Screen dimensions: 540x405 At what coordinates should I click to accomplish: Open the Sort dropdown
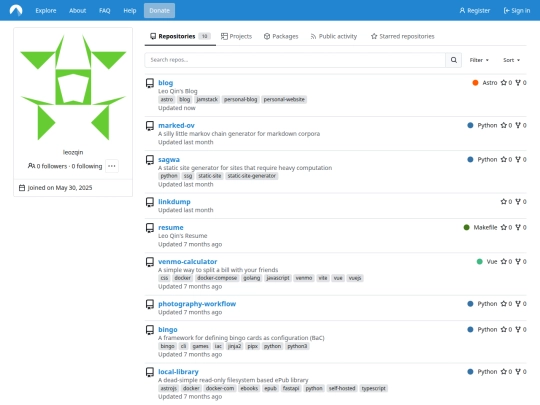[511, 60]
